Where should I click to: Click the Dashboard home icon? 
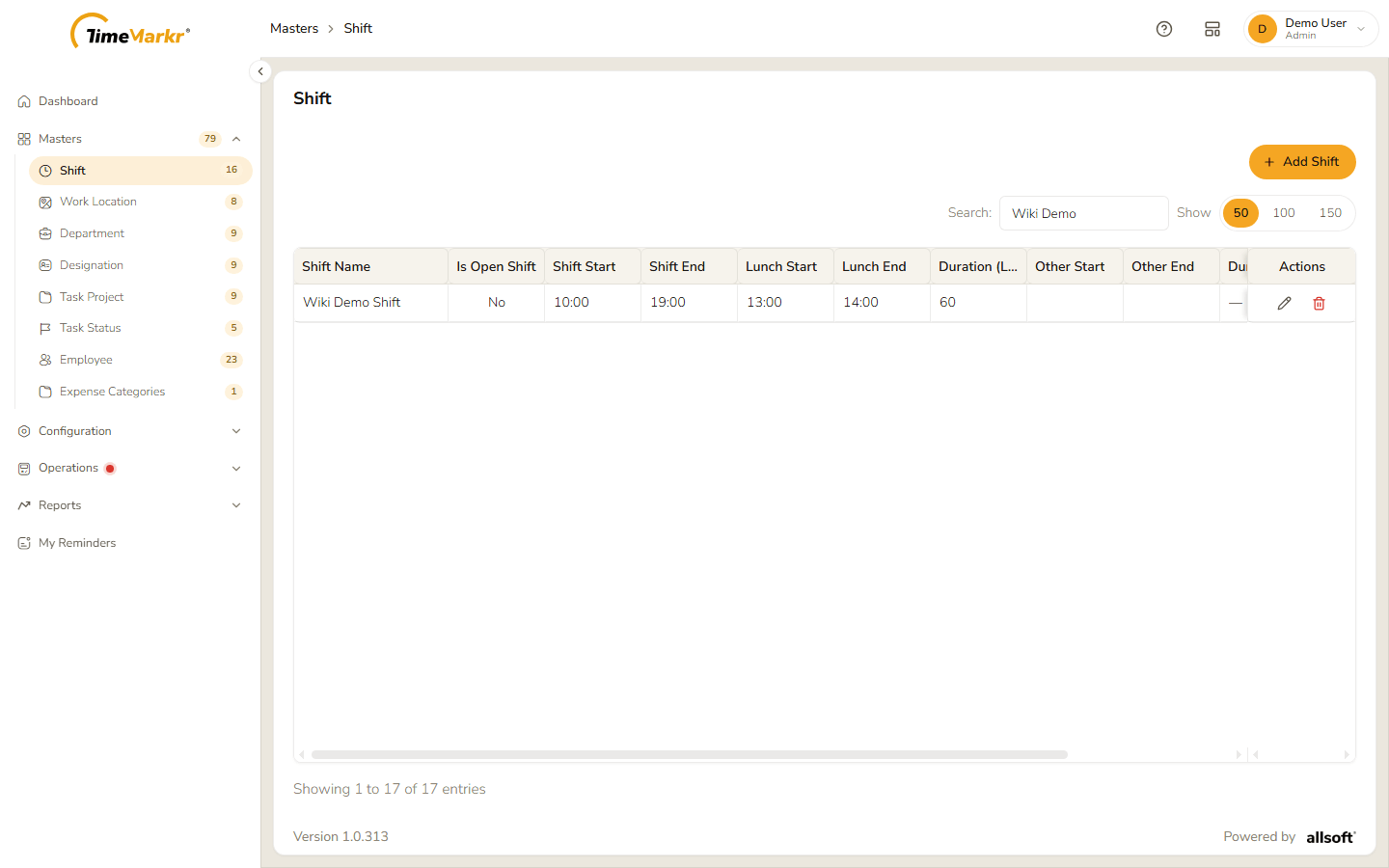coord(24,101)
